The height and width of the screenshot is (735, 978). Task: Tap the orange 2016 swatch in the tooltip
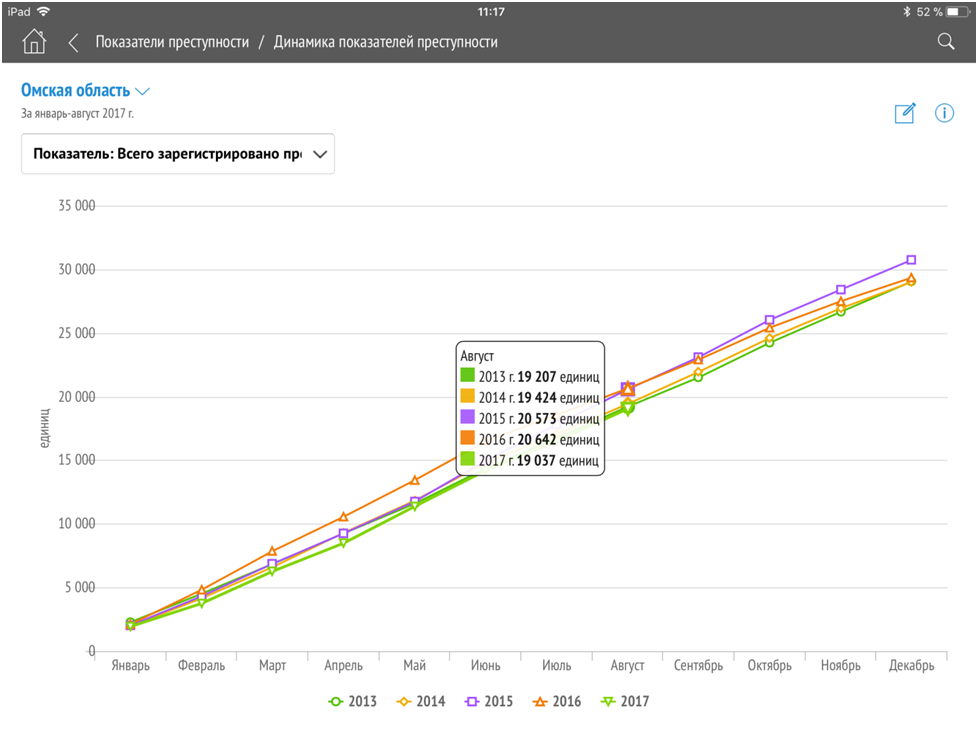coord(467,439)
